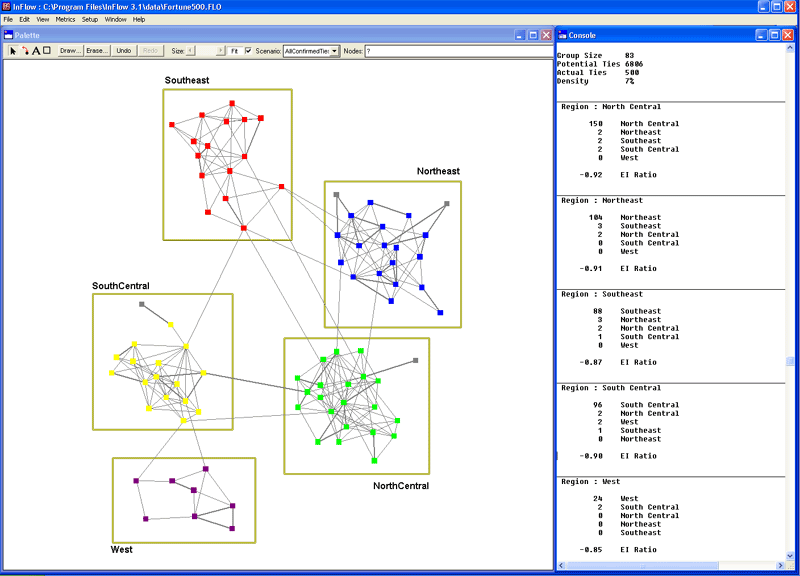Click the 'Density 7%' console line
Screen dimensions: 800x576
(x=595, y=81)
